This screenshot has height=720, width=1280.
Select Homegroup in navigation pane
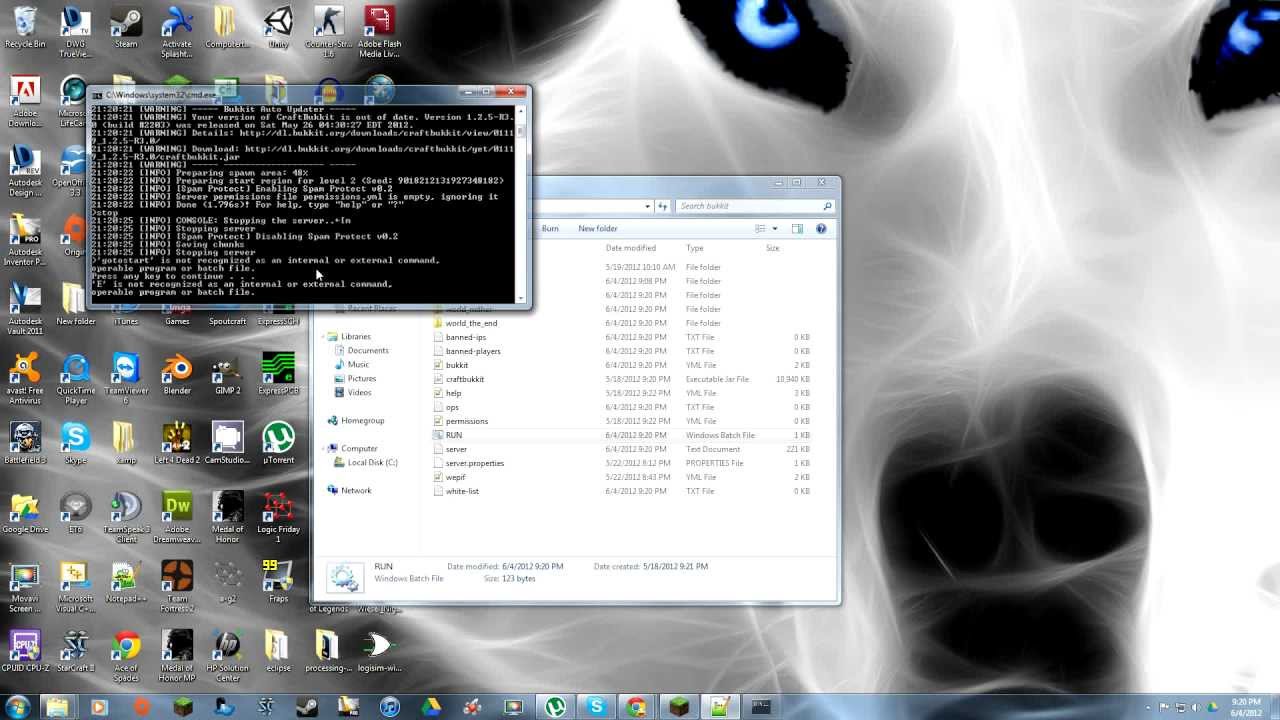coord(362,421)
